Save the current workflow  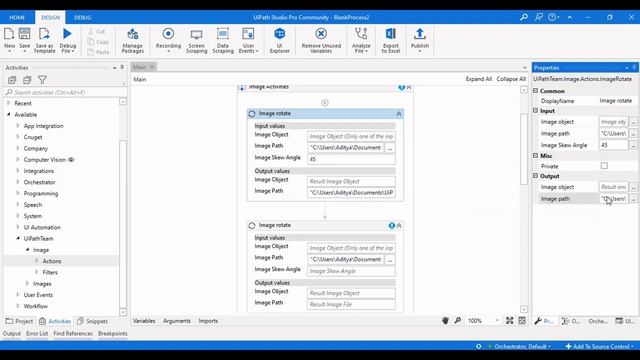tap(24, 40)
